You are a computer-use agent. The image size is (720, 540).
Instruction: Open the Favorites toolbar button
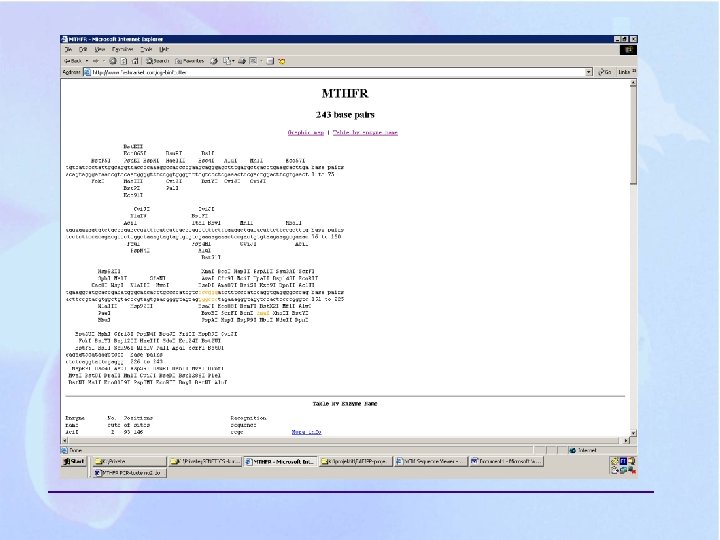[x=190, y=61]
